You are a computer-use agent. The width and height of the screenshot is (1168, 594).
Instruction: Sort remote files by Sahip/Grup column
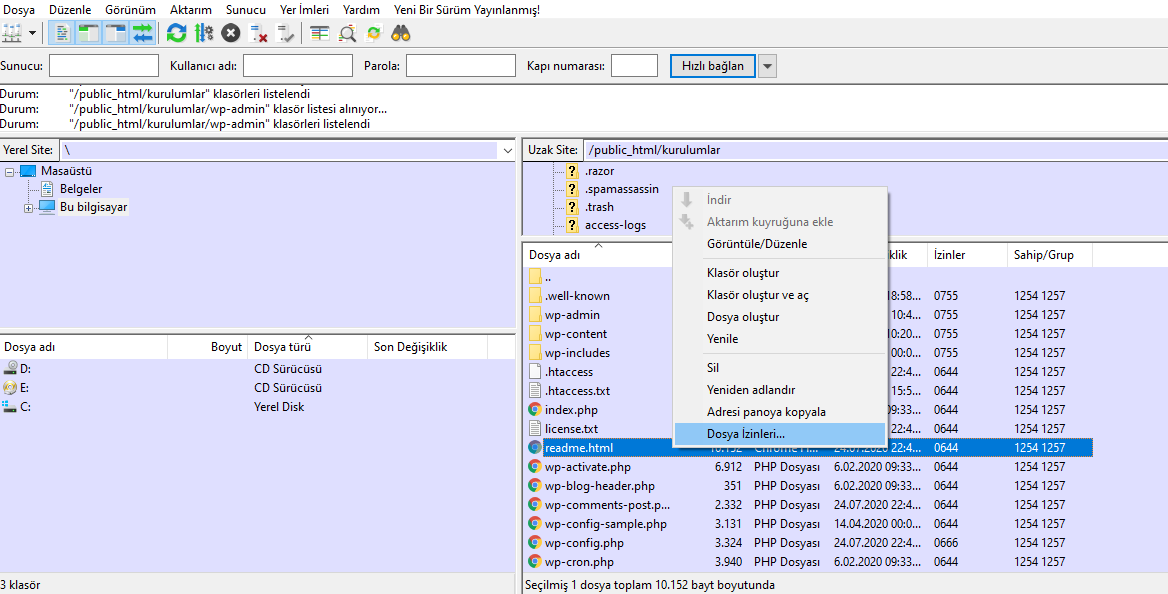(x=1050, y=255)
